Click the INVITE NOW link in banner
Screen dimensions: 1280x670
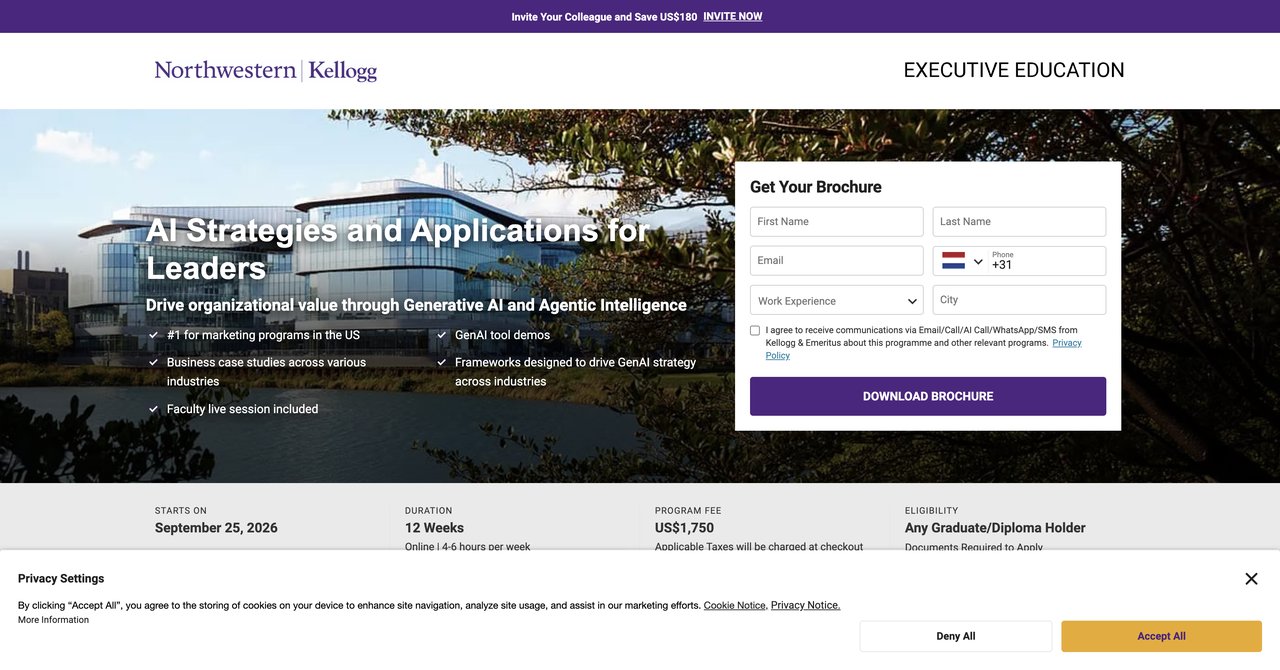[732, 16]
